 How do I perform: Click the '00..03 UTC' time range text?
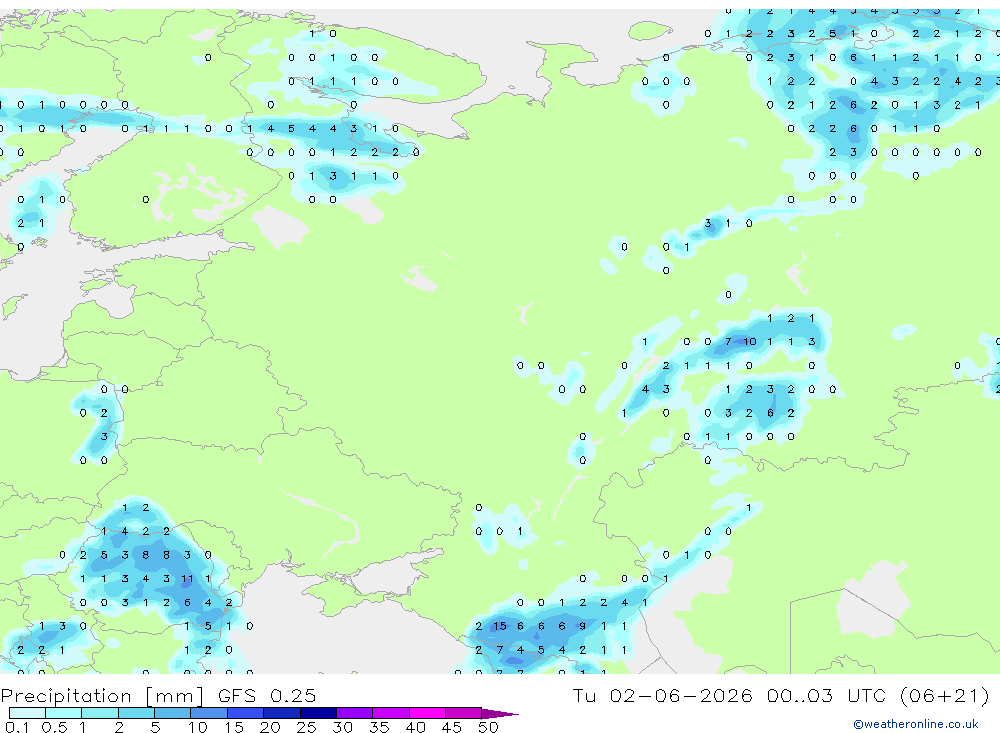coord(826,695)
